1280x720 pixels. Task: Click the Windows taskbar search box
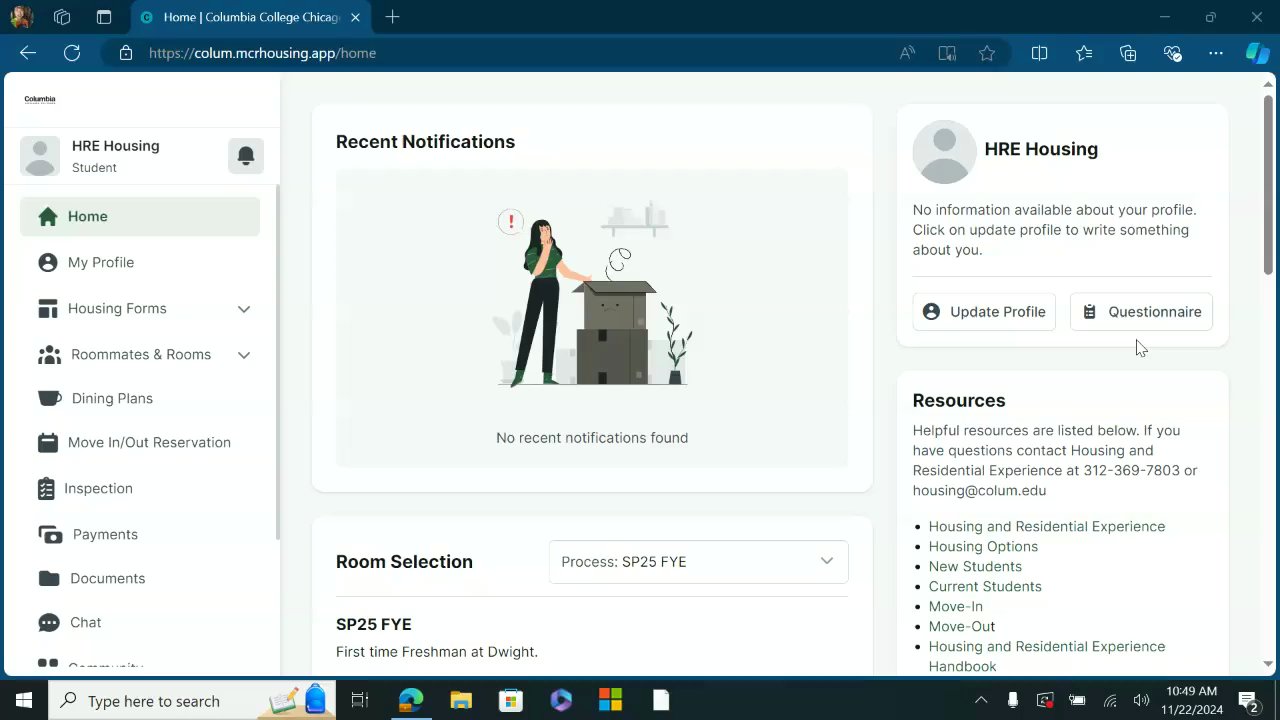[190, 700]
